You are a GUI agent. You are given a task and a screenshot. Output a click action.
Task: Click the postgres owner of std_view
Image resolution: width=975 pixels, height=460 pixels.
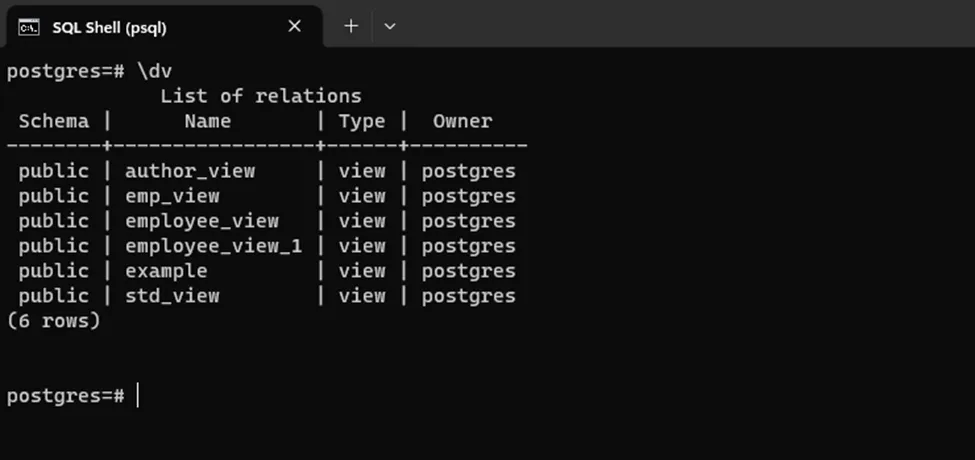469,296
